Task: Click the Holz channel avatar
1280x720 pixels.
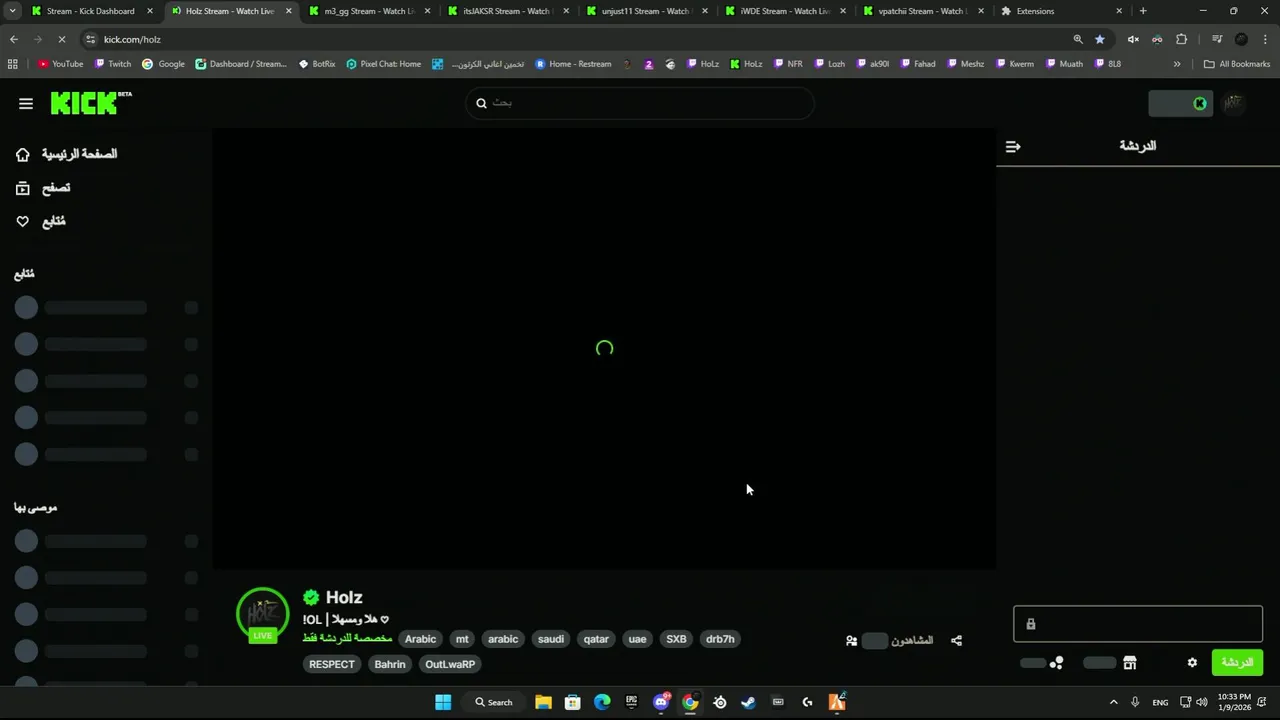Action: pyautogui.click(x=262, y=613)
